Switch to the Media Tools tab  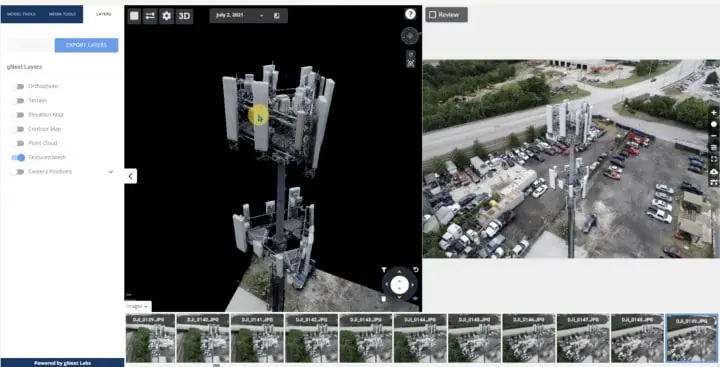click(62, 14)
